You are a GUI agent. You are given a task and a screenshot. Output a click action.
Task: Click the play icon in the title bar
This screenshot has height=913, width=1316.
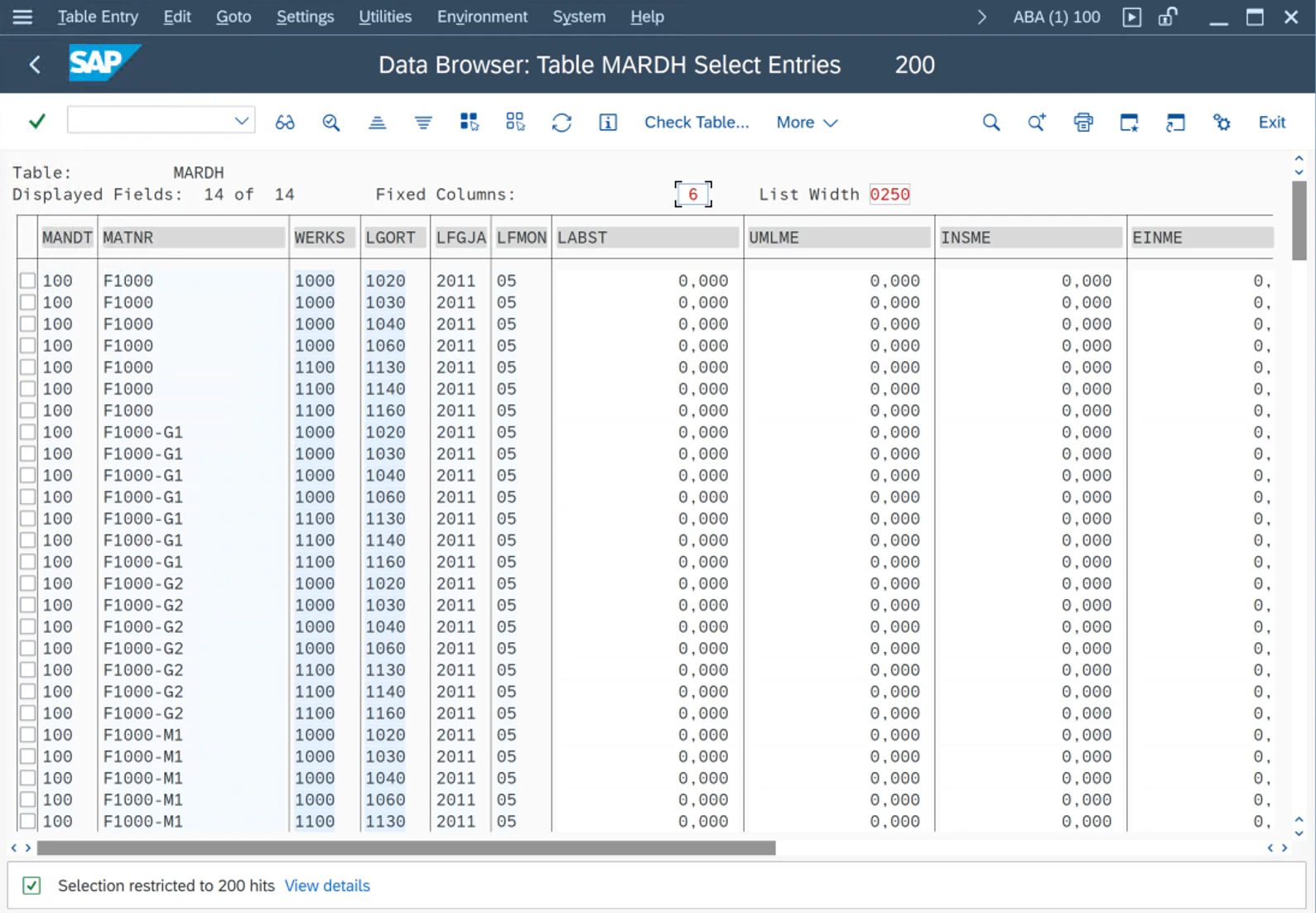click(1132, 17)
